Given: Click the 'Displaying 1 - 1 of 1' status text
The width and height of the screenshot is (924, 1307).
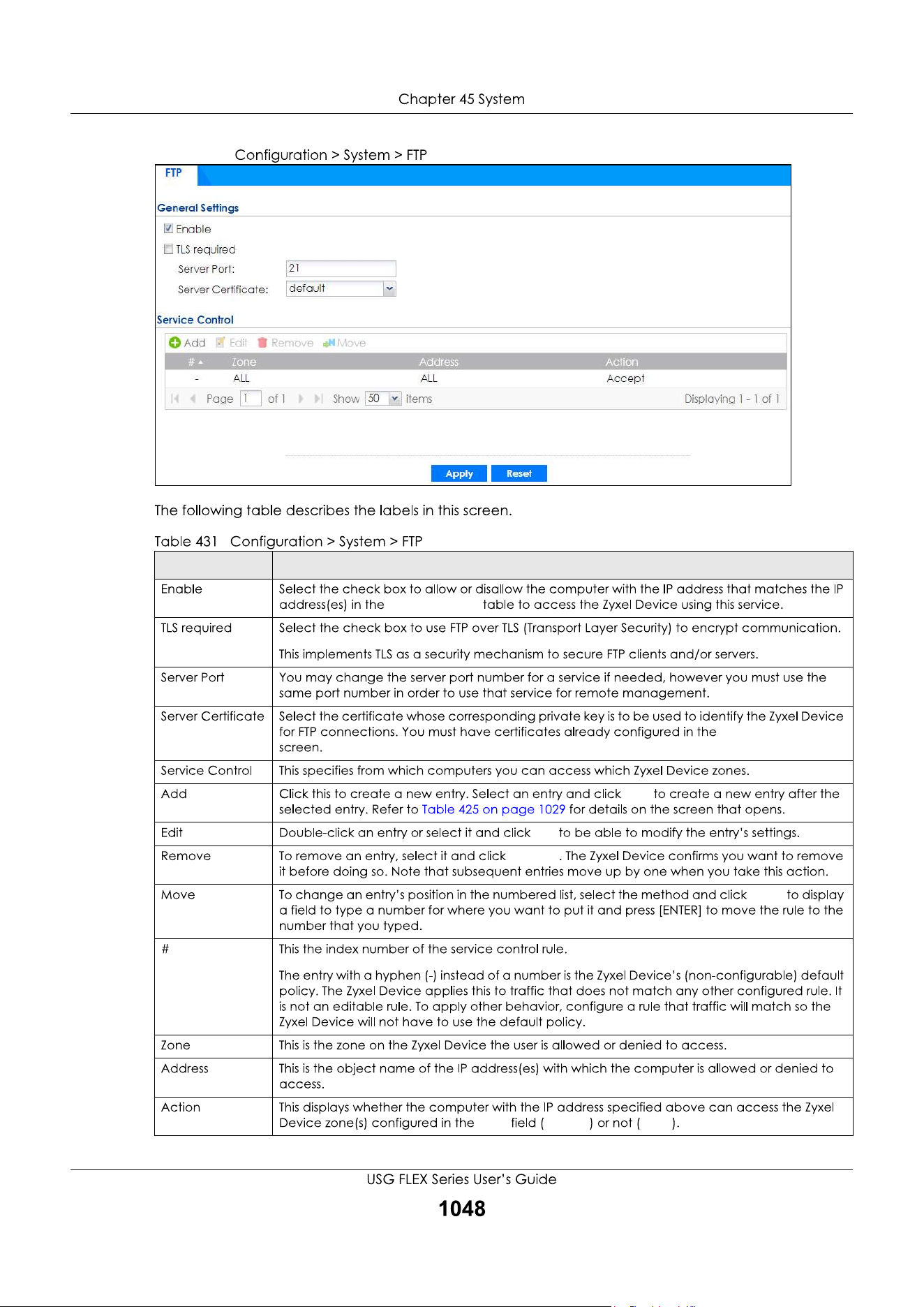Looking at the screenshot, I should tap(731, 399).
